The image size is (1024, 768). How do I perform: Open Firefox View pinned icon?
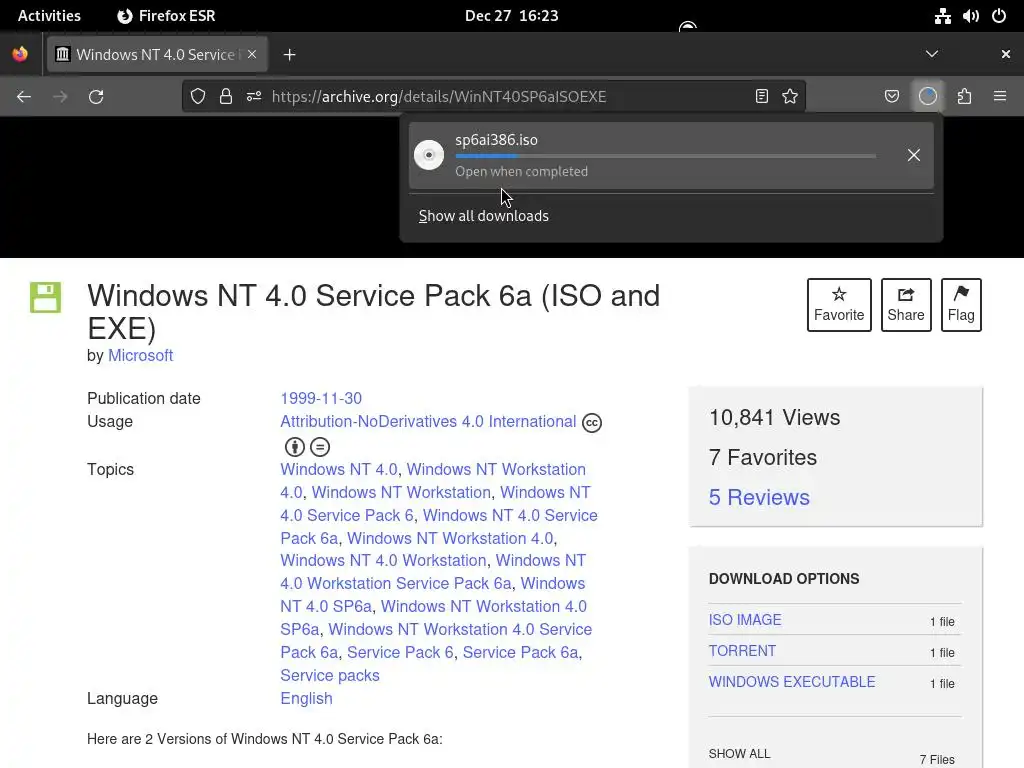20,54
